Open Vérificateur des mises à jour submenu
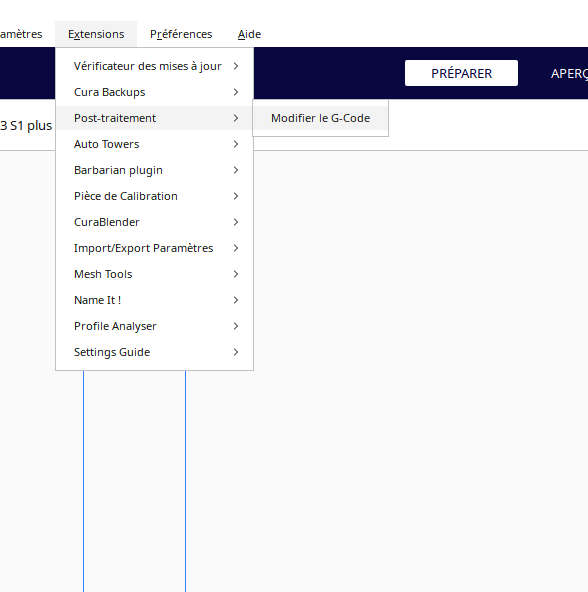Screen dimensions: 588x592 154,66
